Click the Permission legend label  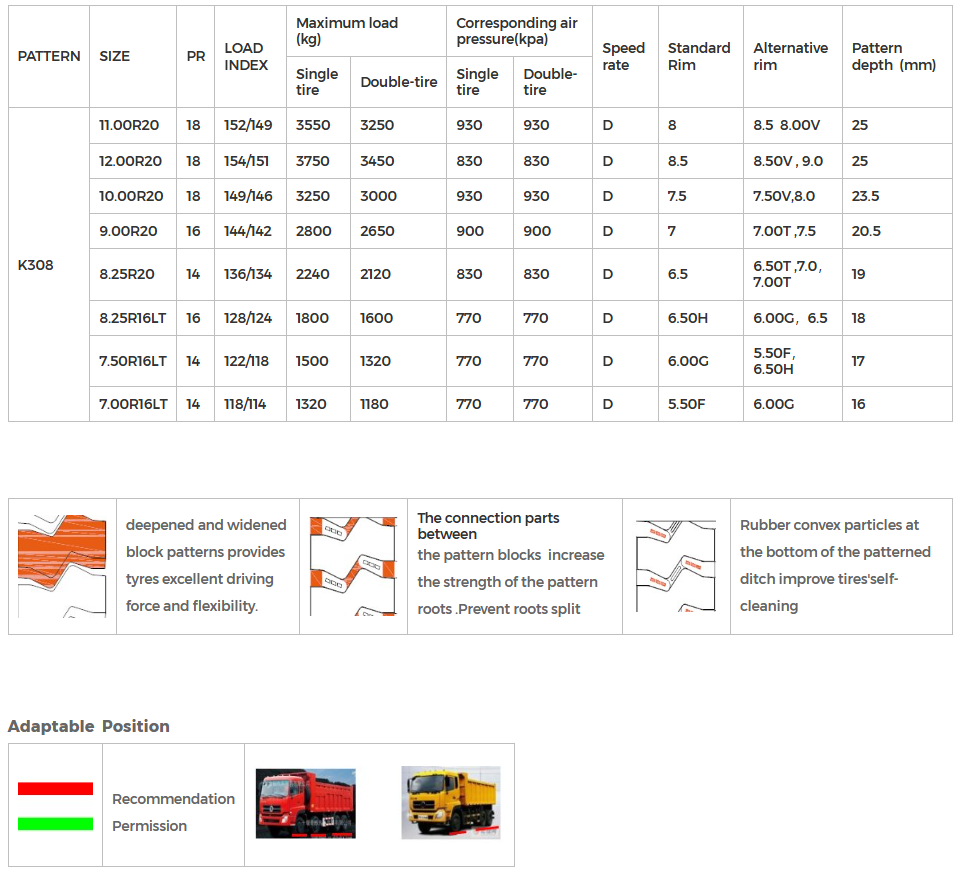click(x=150, y=826)
